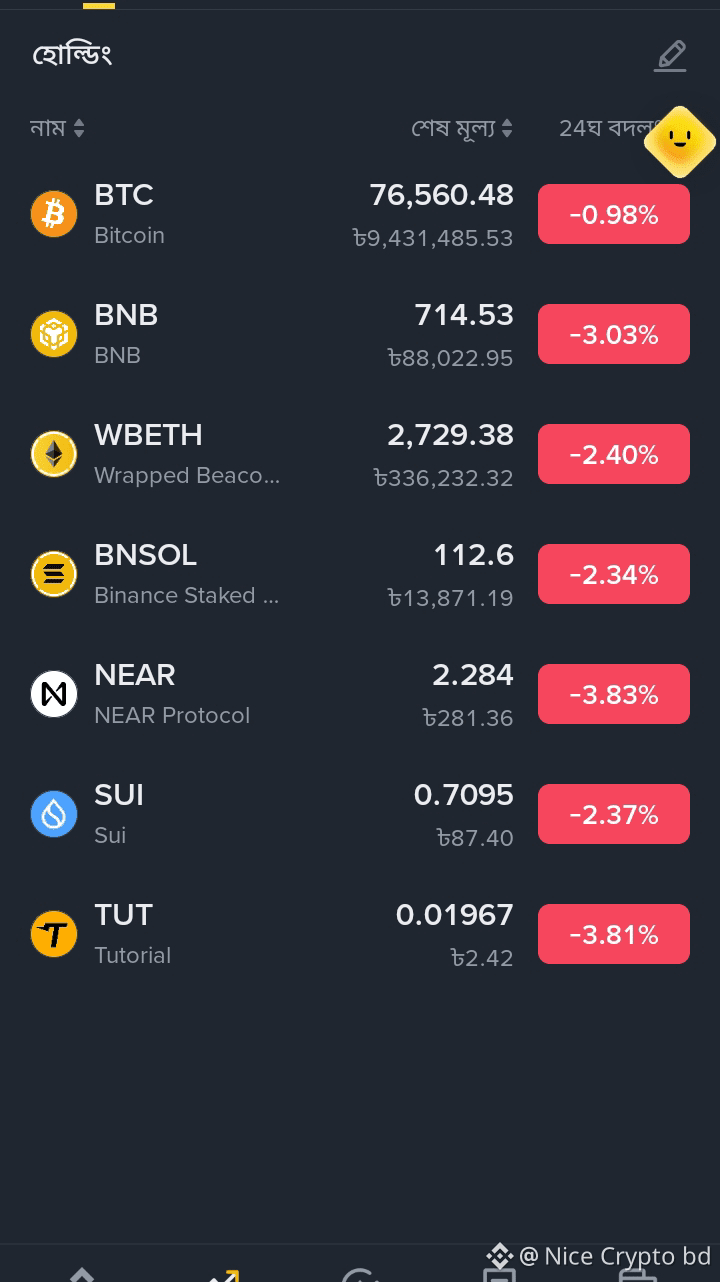Tap the NEAR Protocol logo icon
The width and height of the screenshot is (720, 1282).
[x=54, y=694]
